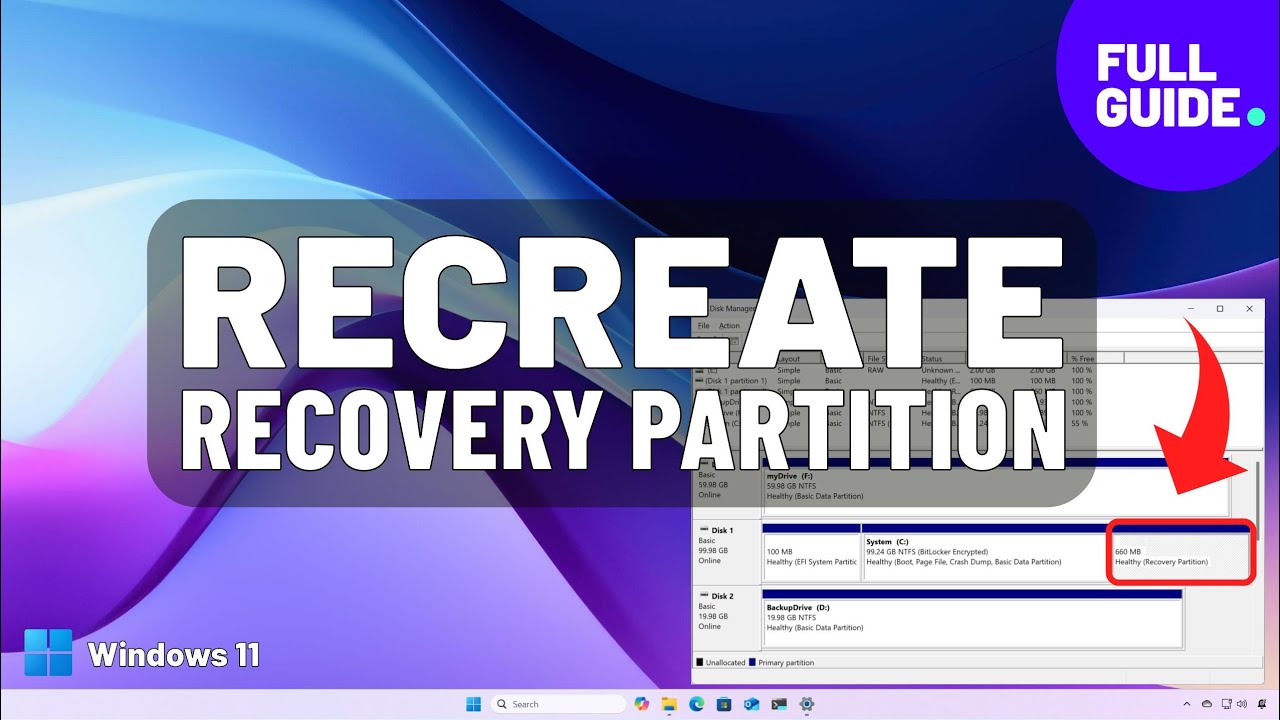The height and width of the screenshot is (720, 1280).
Task: Open the Terminal taskbar icon
Action: coord(779,704)
